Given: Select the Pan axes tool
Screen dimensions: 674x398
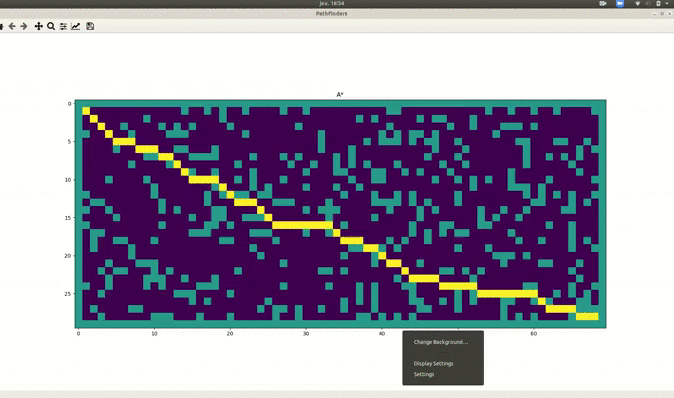Looking at the screenshot, I should pyautogui.click(x=38, y=26).
